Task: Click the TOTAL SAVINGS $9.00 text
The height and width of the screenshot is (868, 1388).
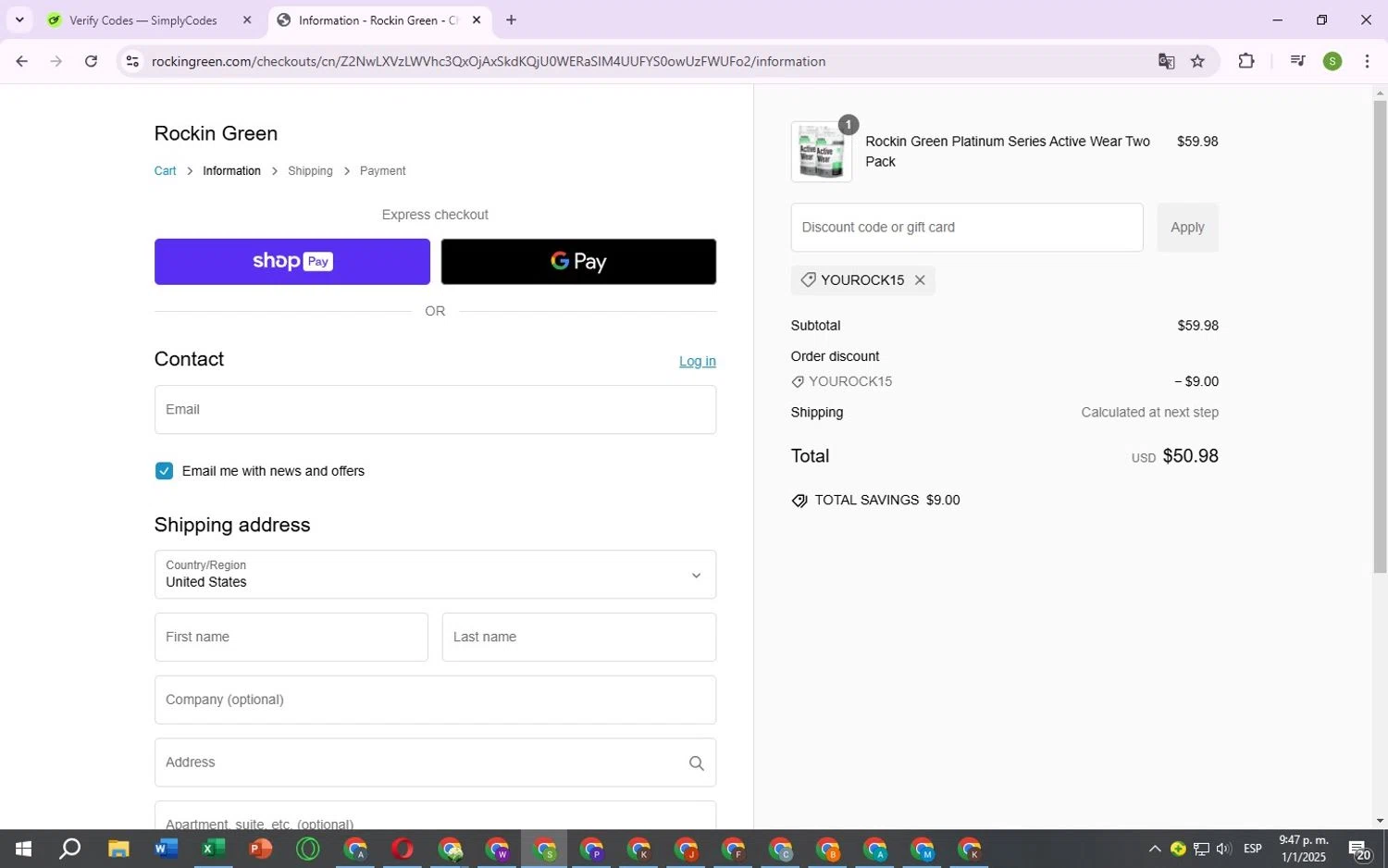Action: tap(886, 501)
